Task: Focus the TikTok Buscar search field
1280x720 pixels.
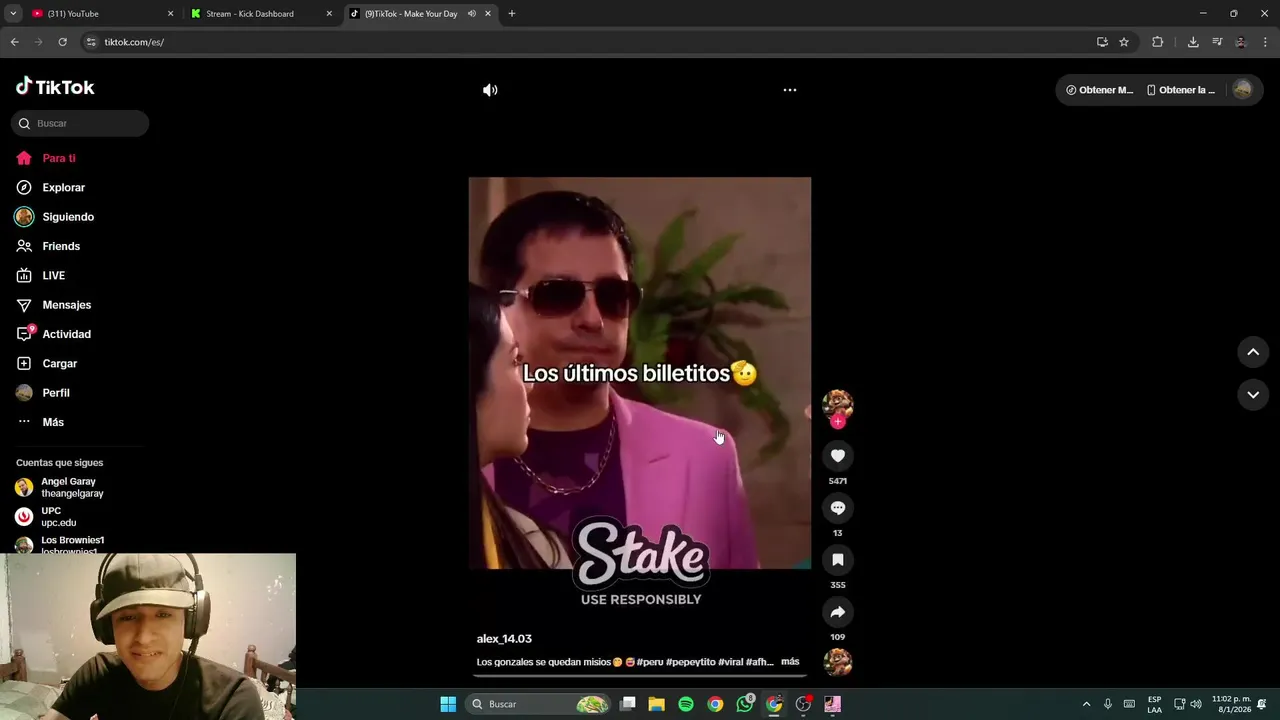Action: [x=80, y=123]
